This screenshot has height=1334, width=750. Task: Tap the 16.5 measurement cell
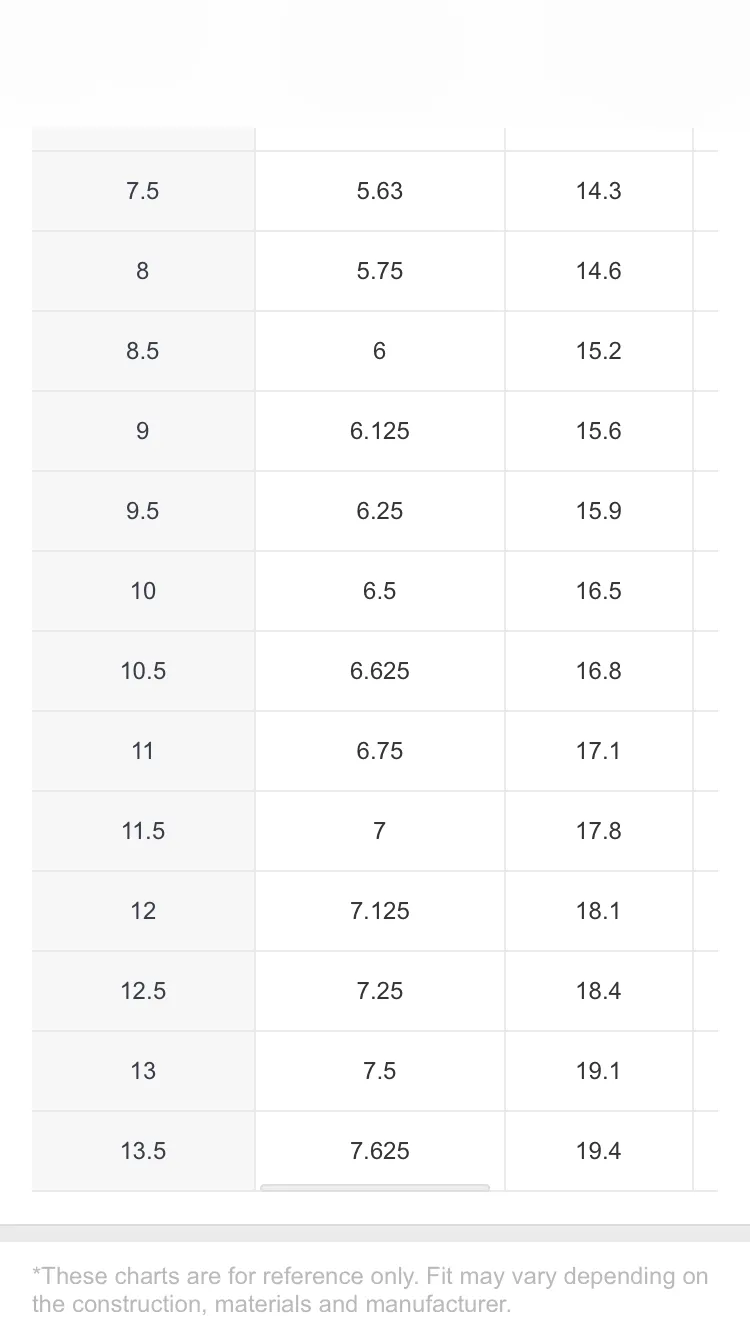pos(599,591)
